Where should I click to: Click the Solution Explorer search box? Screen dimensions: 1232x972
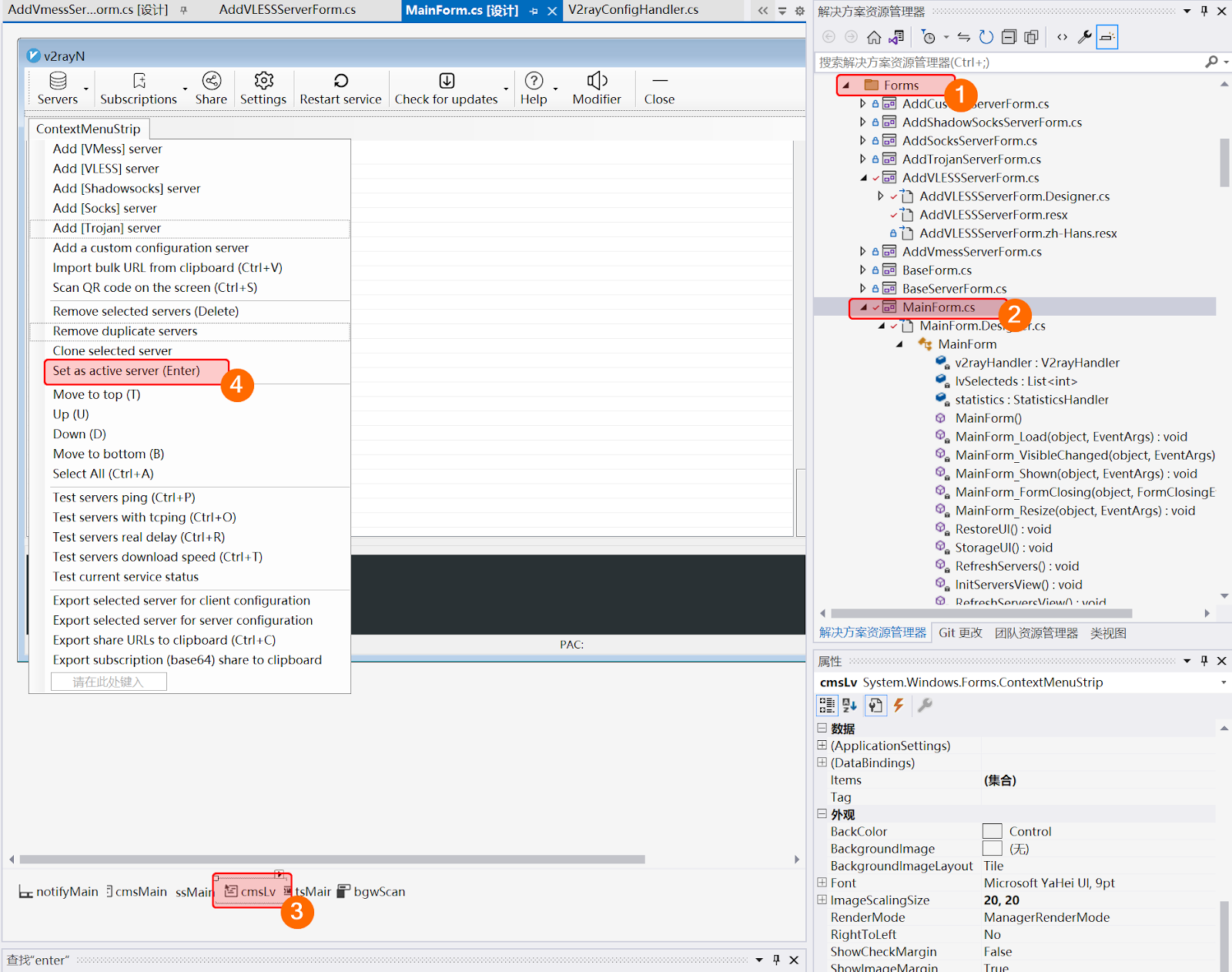[x=1009, y=62]
